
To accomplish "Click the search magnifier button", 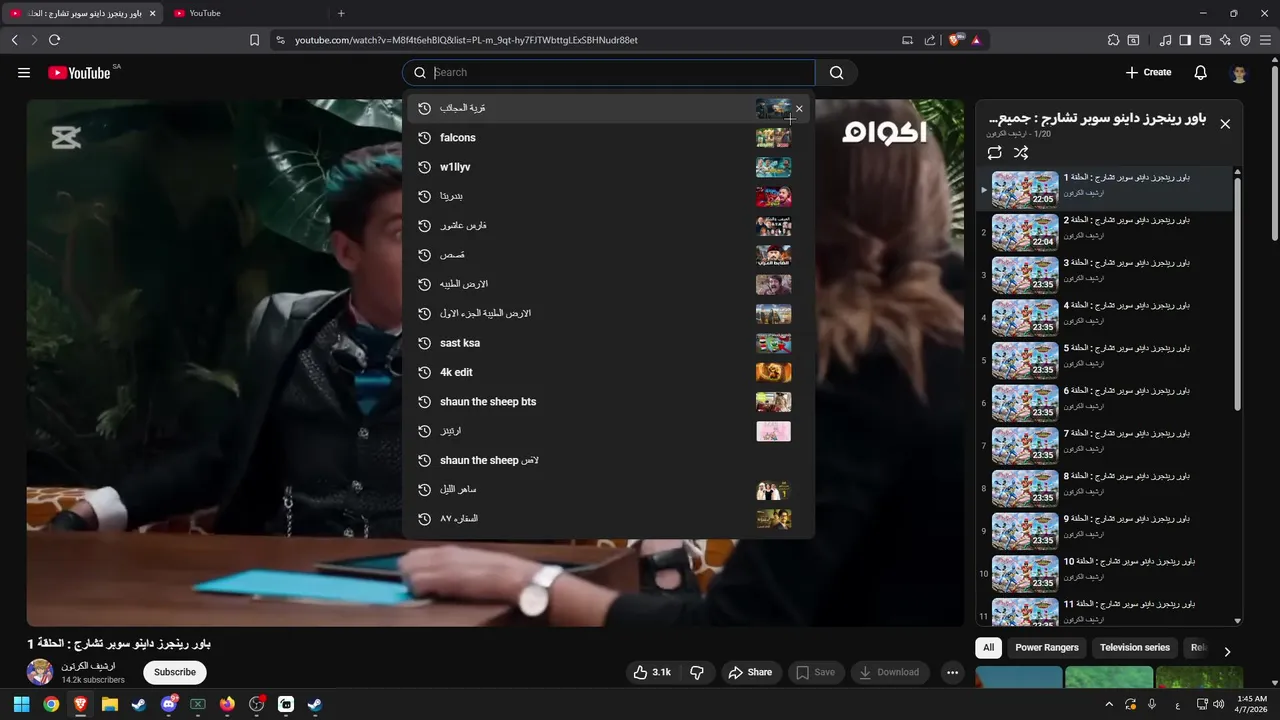I will click(x=837, y=72).
